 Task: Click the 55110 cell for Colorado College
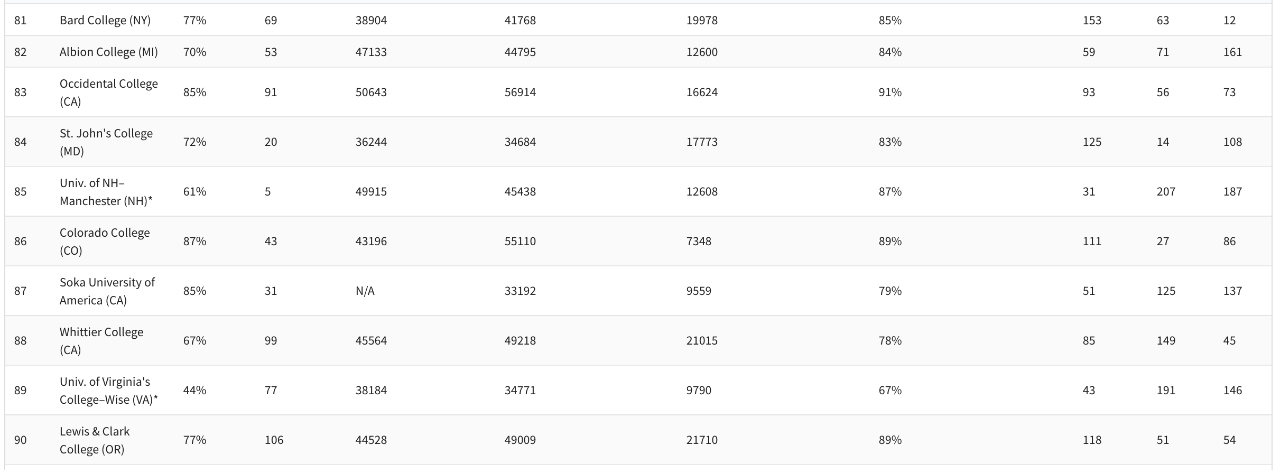point(520,241)
